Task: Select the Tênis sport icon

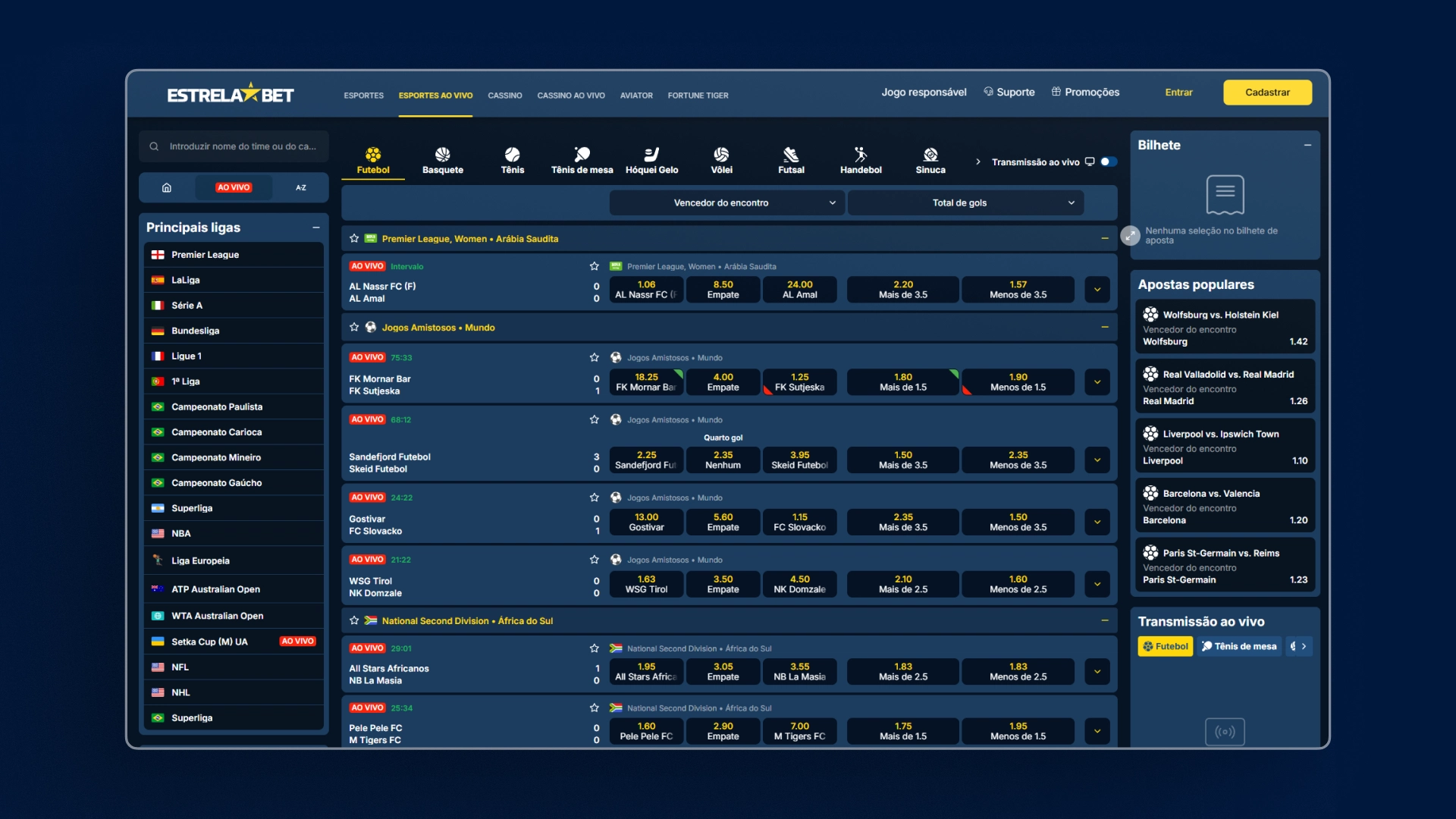Action: point(513,155)
